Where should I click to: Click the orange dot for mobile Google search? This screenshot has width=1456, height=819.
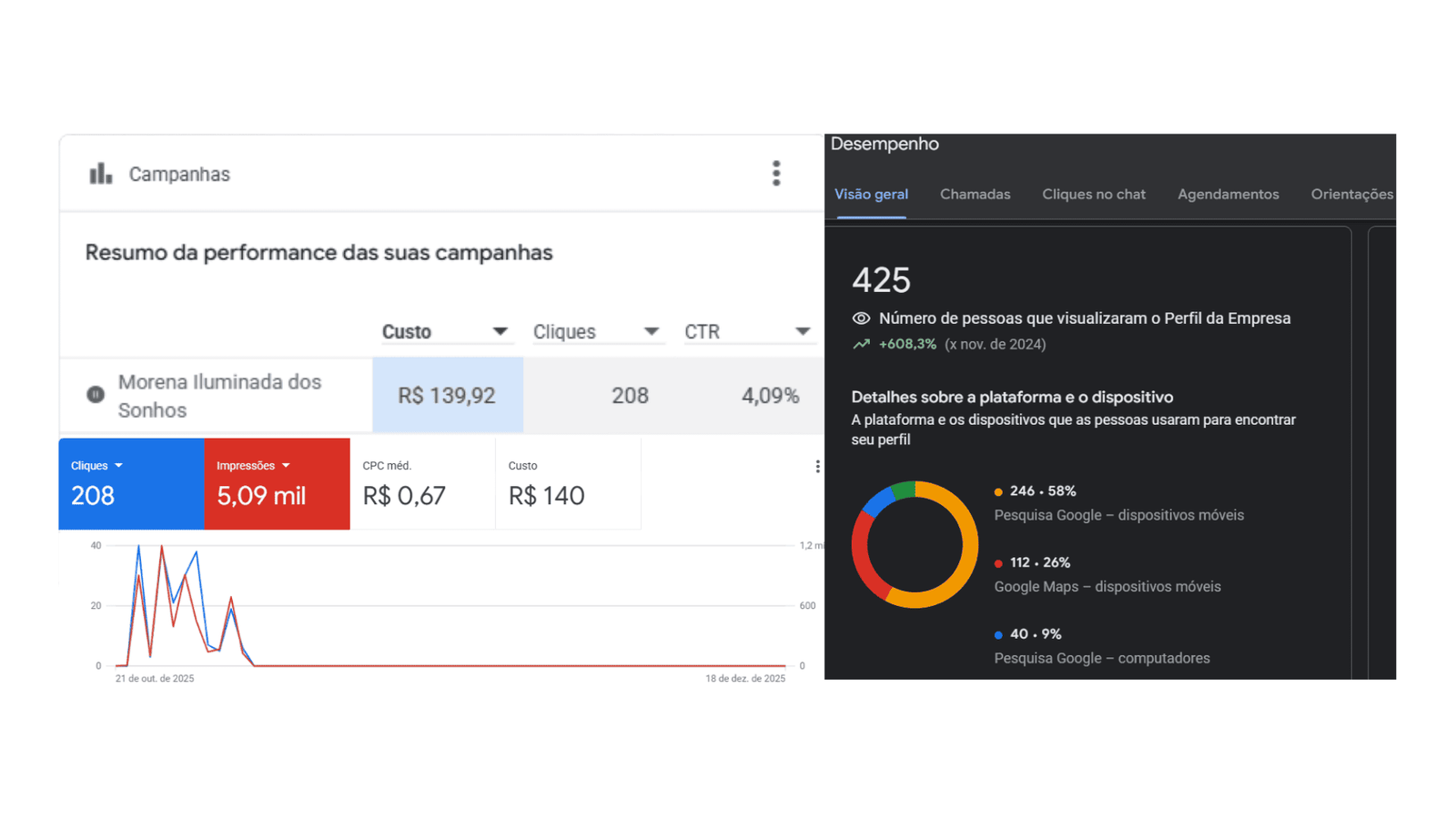(x=998, y=491)
